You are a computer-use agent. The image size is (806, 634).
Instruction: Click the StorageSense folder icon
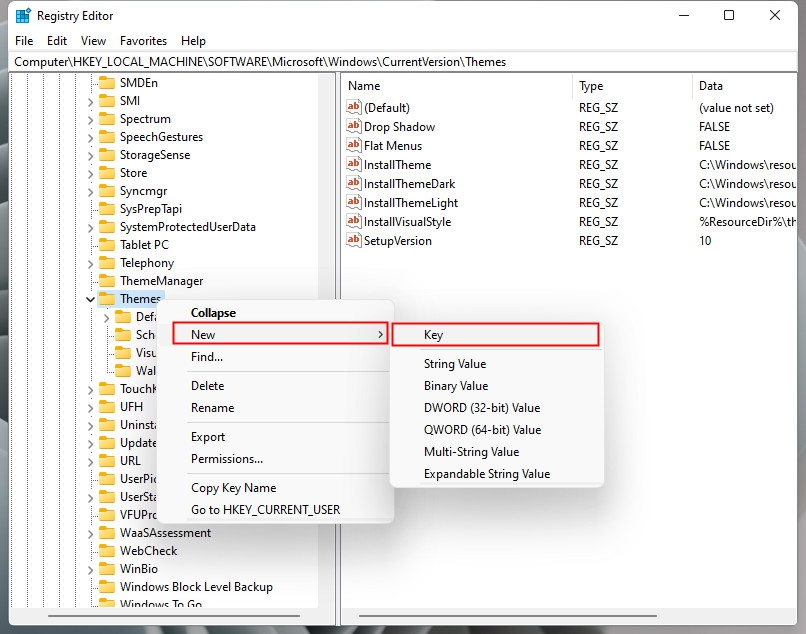tap(106, 155)
